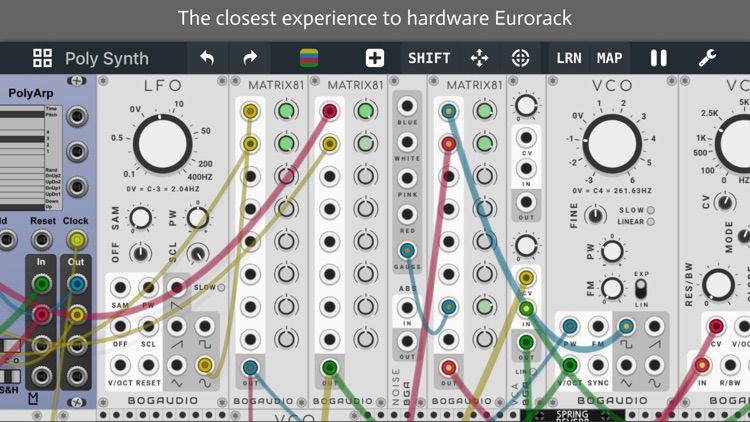Image resolution: width=750 pixels, height=422 pixels.
Task: Toggle the VCO LINEAR mode button
Action: pos(651,222)
